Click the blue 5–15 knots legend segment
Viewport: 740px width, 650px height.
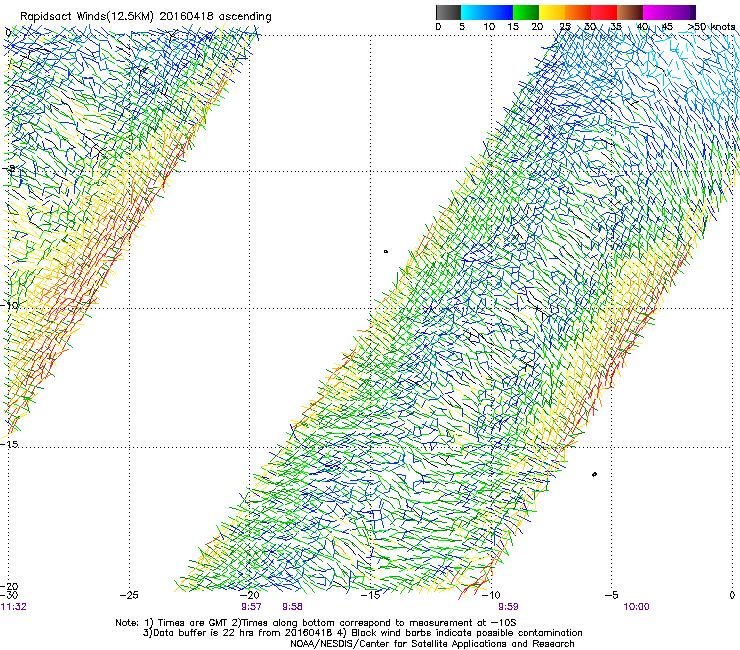click(487, 12)
